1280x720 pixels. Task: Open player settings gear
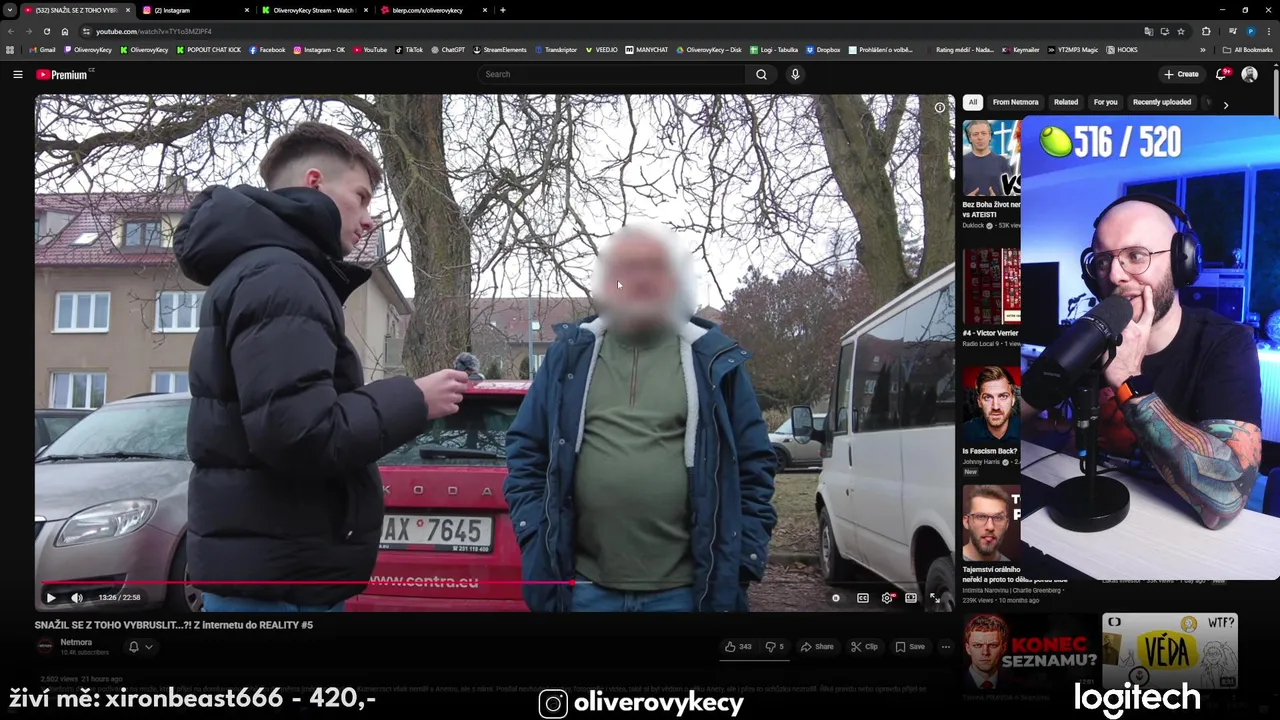click(887, 598)
